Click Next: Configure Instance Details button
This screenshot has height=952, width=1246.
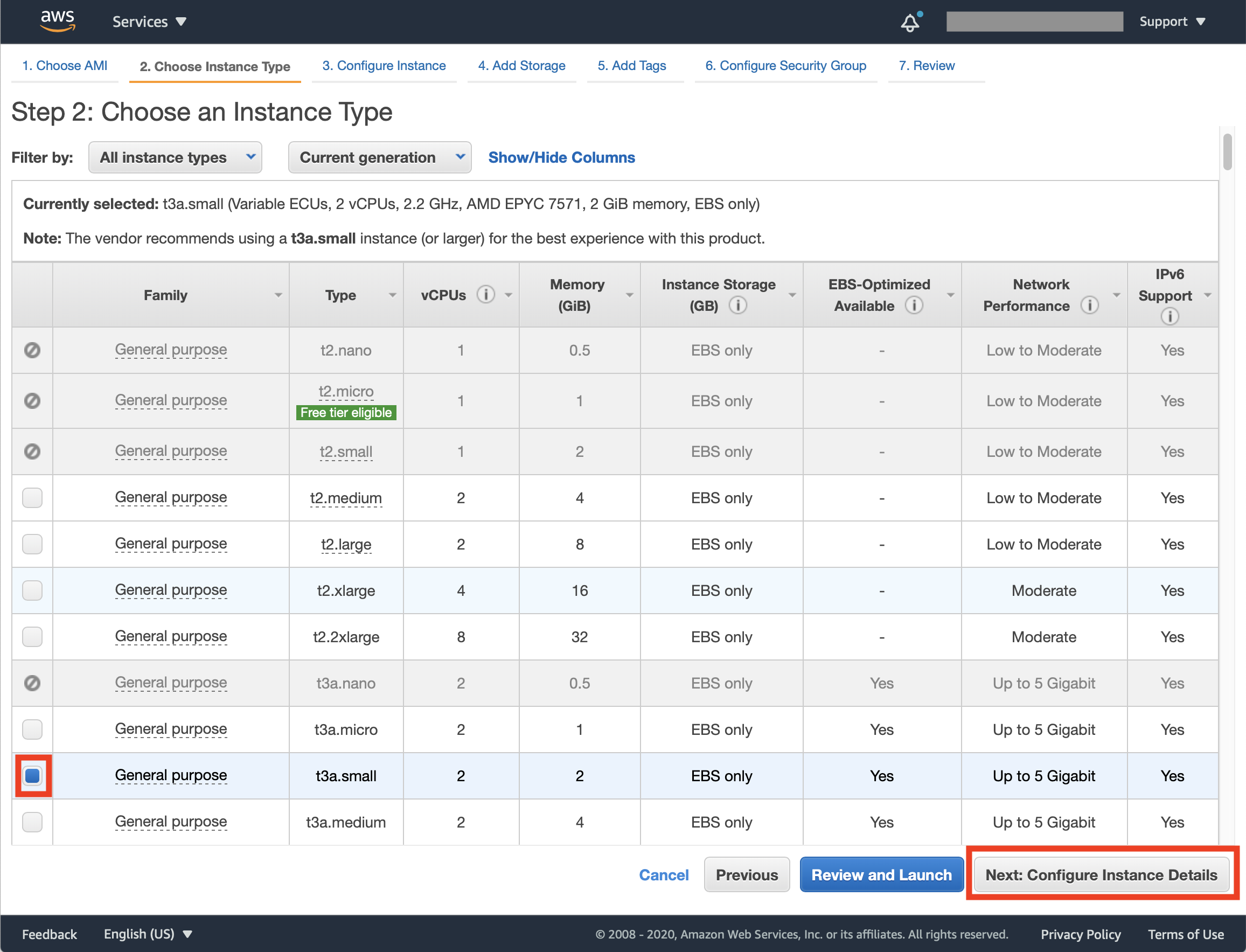click(x=1101, y=875)
